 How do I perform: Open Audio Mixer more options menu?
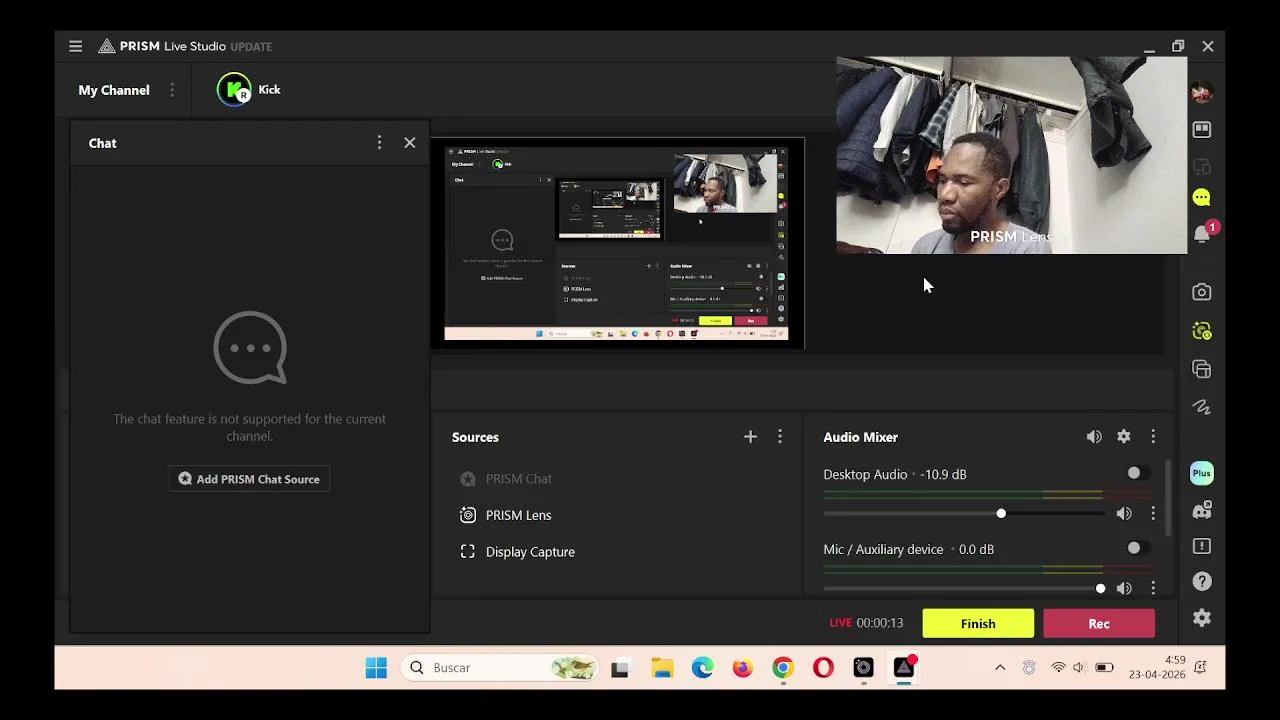pyautogui.click(x=1153, y=437)
